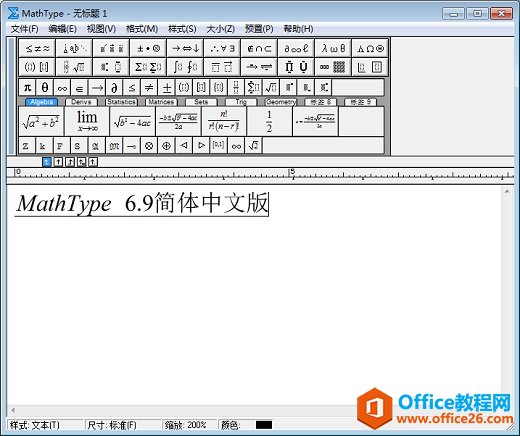The height and width of the screenshot is (436, 520).
Task: Select the fourth tab stop alignment button
Action: [x=81, y=162]
